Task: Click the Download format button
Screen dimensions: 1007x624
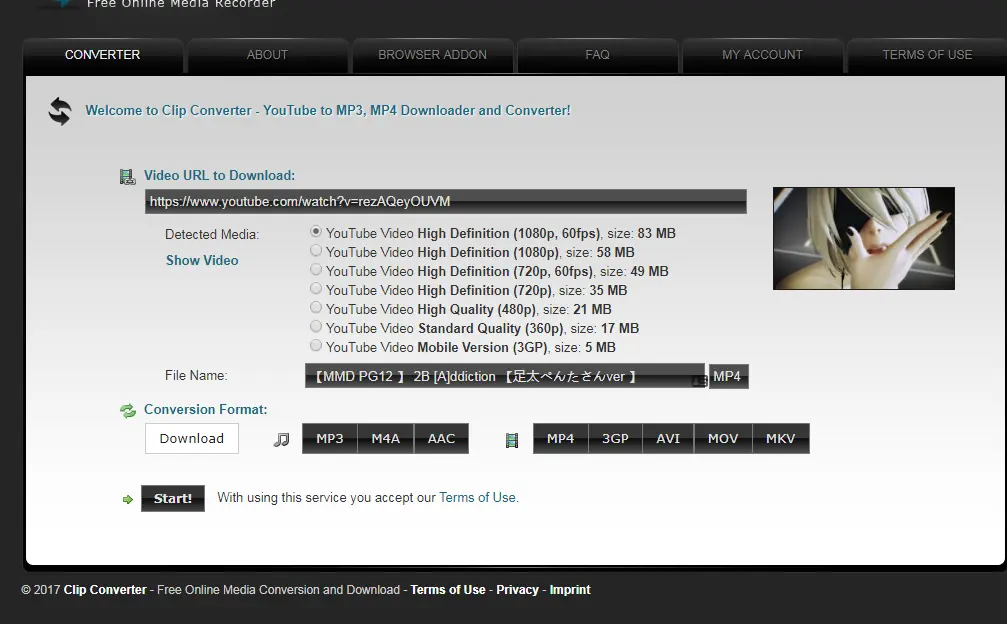Action: (x=191, y=438)
